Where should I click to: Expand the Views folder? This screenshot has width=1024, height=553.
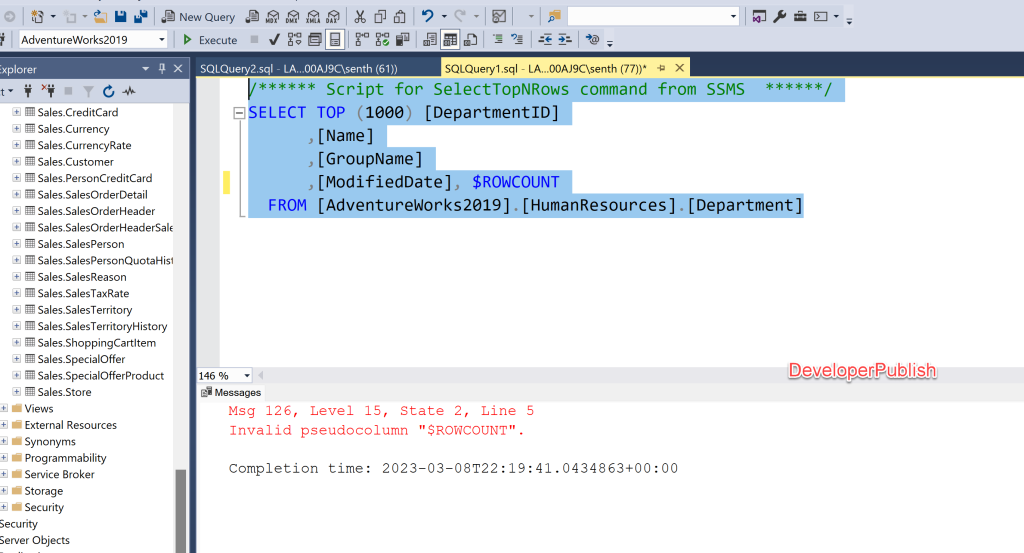(5, 409)
